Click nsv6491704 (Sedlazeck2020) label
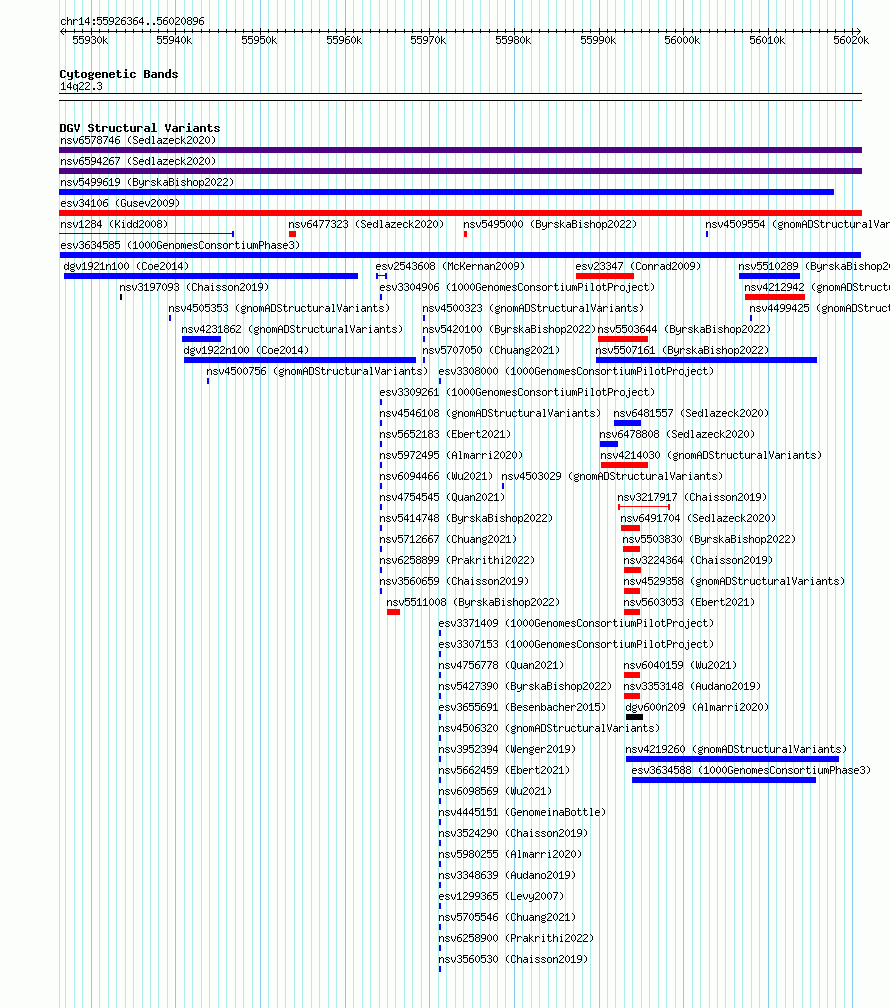890x1008 pixels. [698, 518]
